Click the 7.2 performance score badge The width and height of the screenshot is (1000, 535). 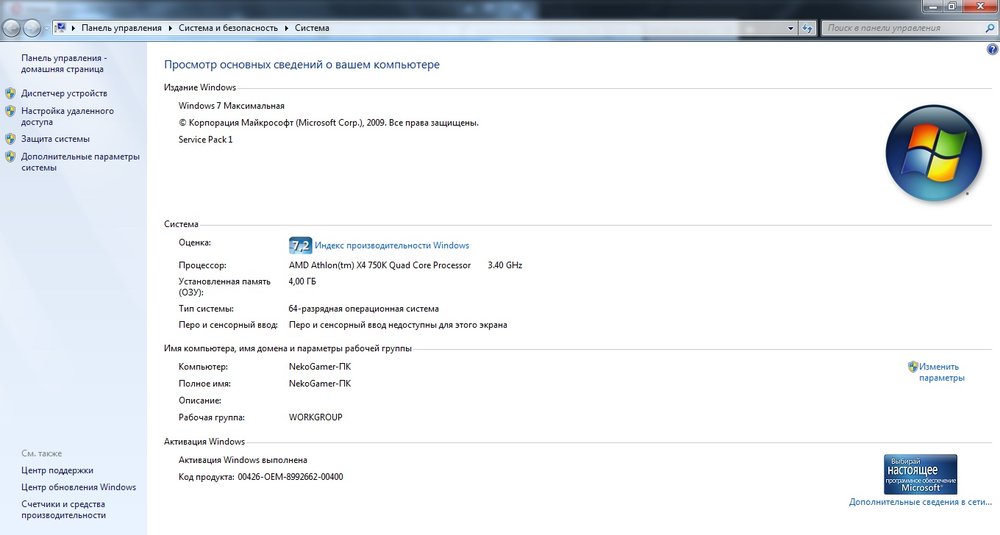pyautogui.click(x=300, y=245)
